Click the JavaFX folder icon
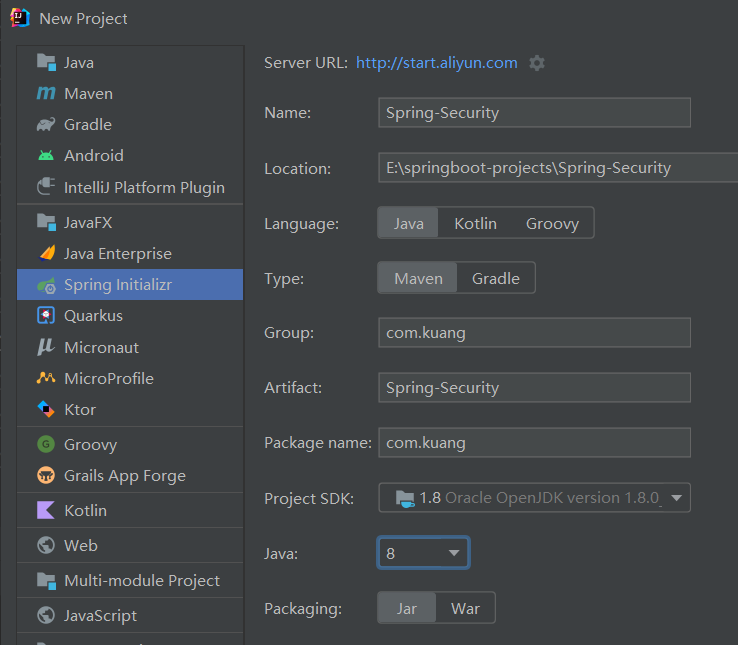Viewport: 738px width, 645px height. (x=46, y=222)
